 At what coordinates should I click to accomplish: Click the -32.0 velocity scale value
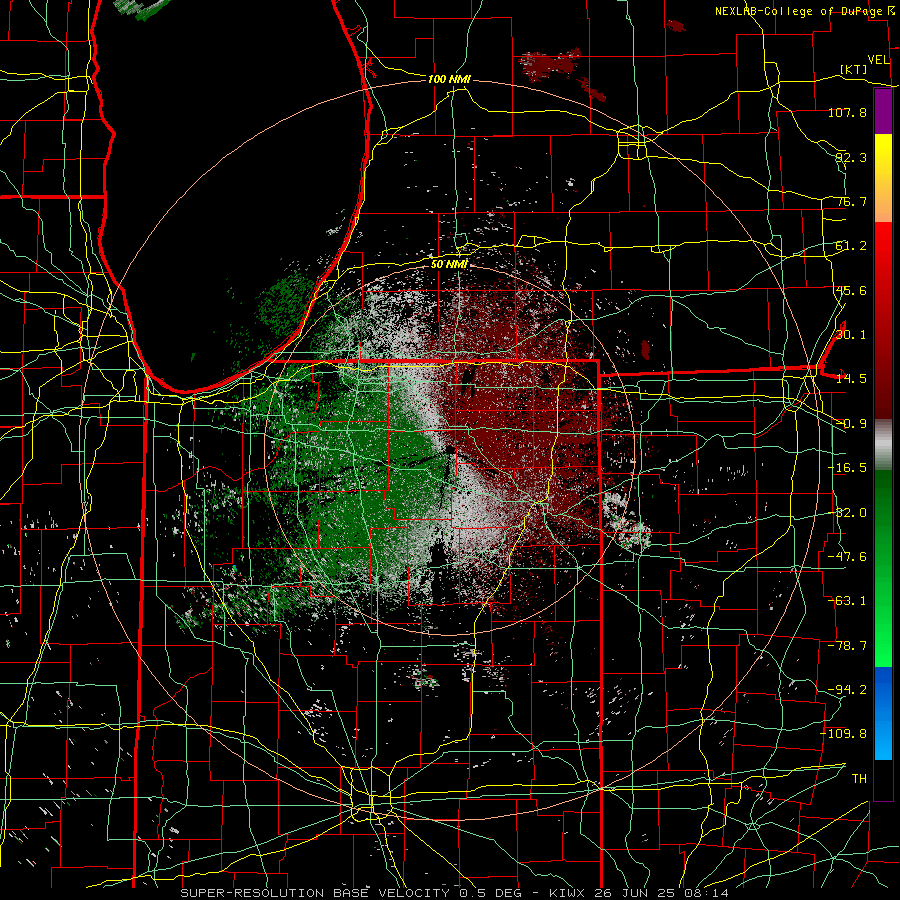click(x=847, y=513)
